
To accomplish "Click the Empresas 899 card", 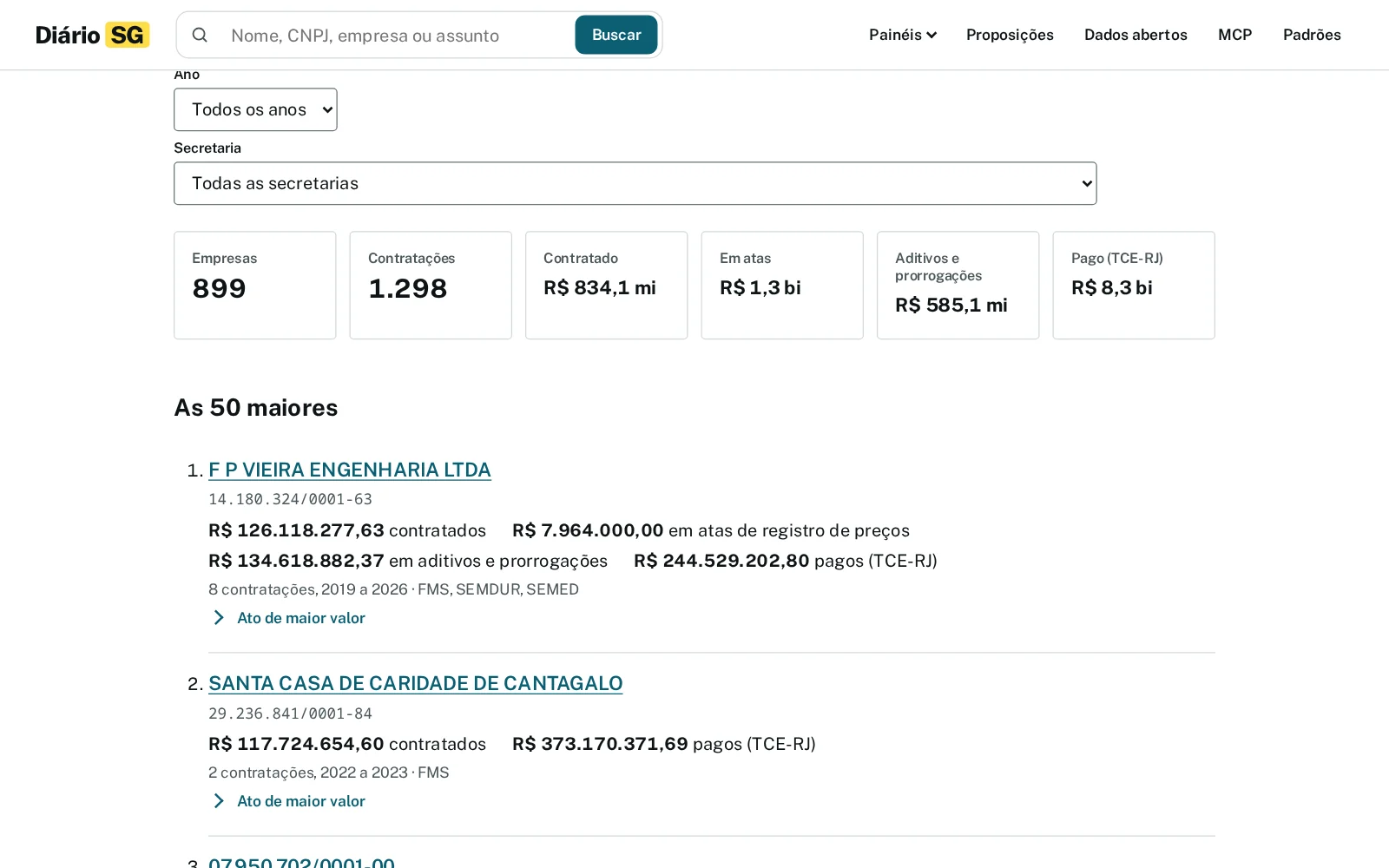I will [254, 285].
